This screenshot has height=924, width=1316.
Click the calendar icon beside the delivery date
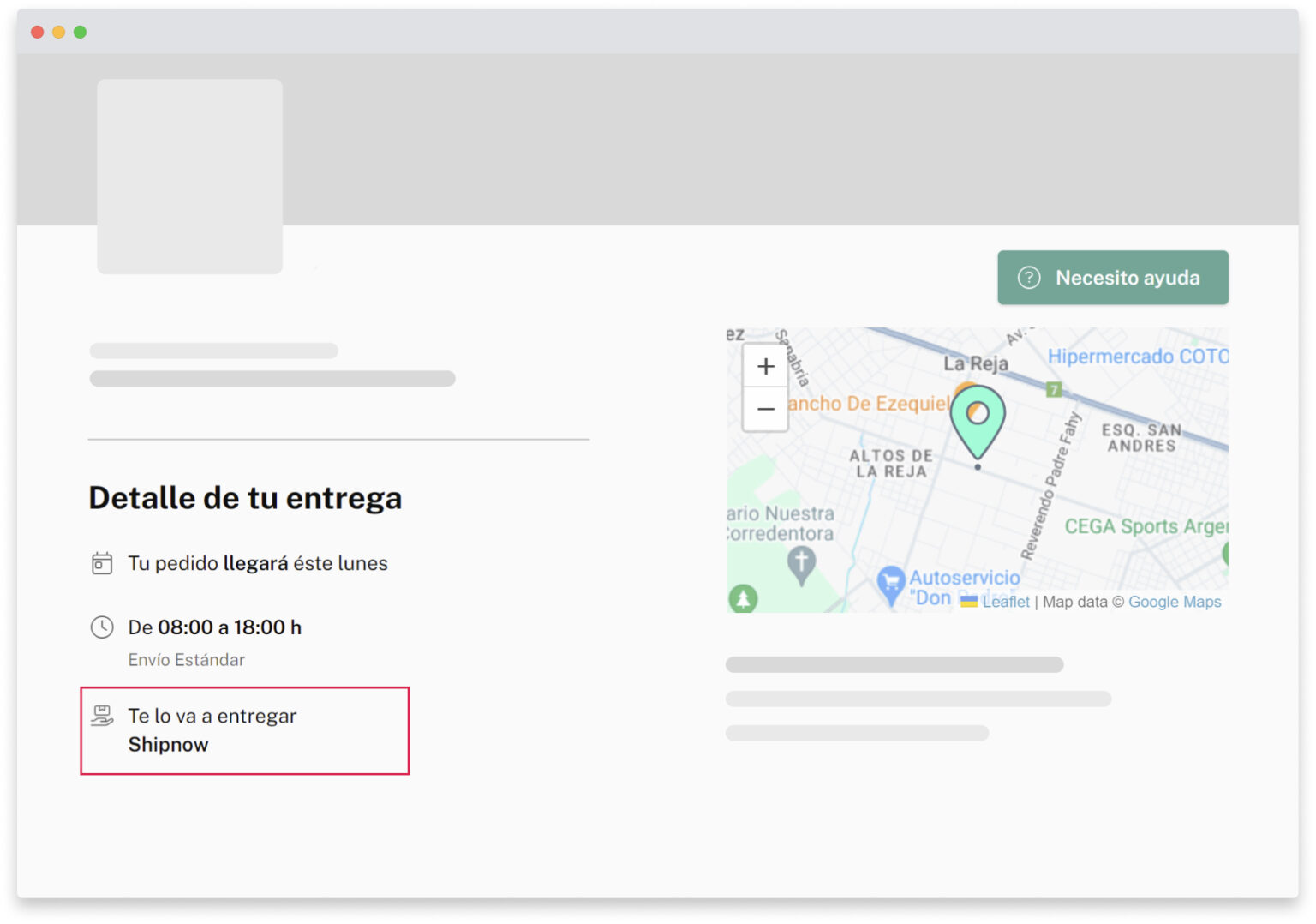click(102, 563)
